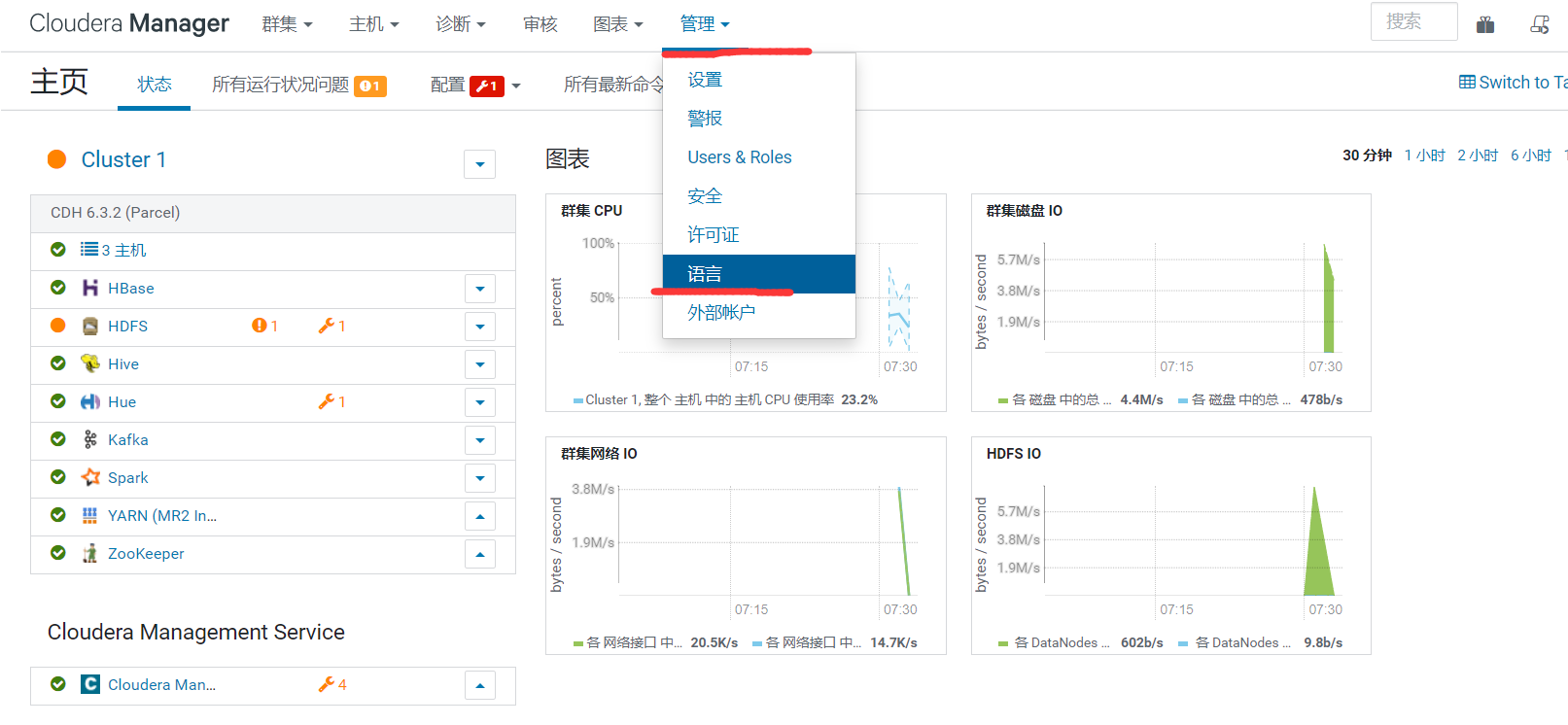
Task: Select Users & Roles menu entry
Action: (759, 157)
